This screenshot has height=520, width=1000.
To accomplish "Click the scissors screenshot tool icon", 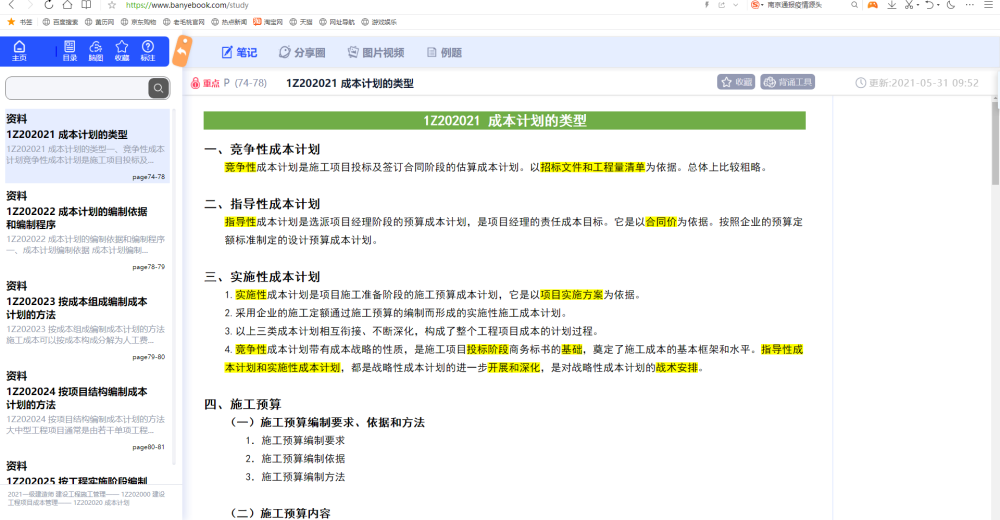I will (909, 4).
